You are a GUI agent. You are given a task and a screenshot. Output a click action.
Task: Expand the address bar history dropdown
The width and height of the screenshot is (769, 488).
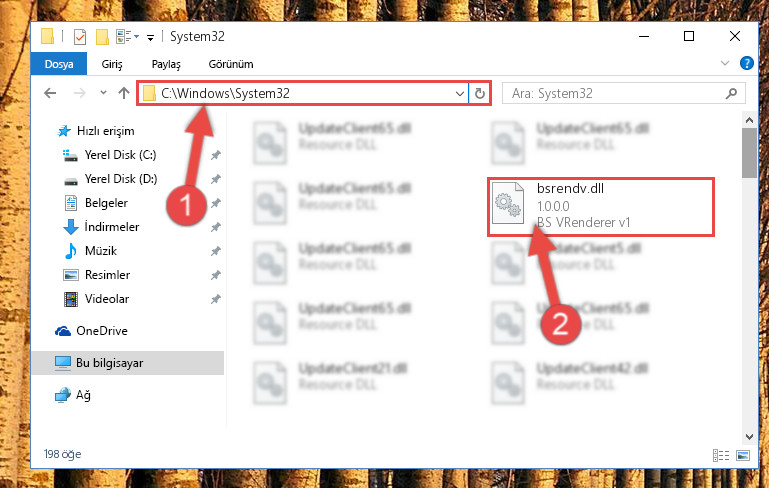[x=460, y=93]
